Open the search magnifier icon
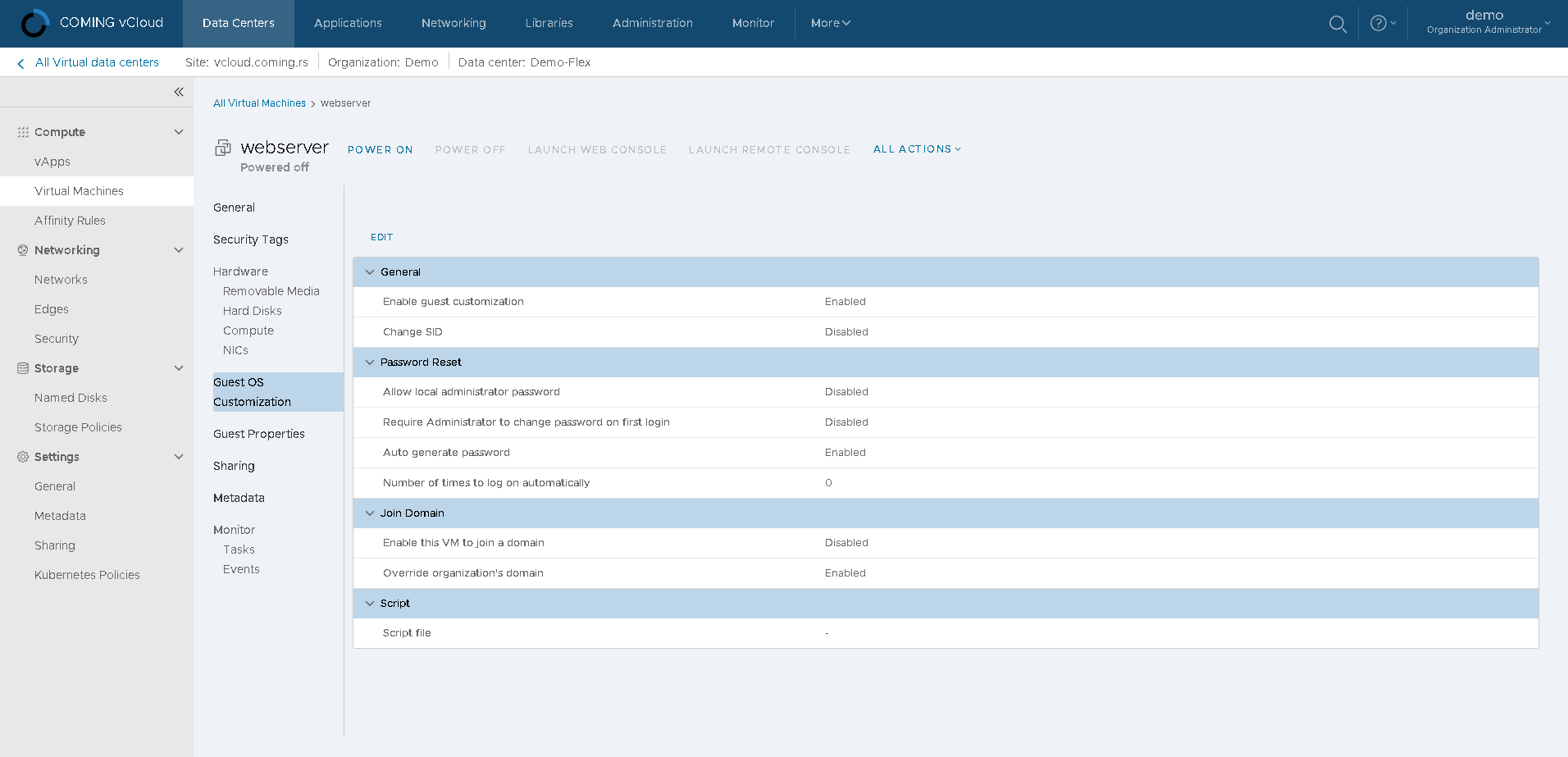Image resolution: width=1568 pixels, height=757 pixels. [1338, 24]
